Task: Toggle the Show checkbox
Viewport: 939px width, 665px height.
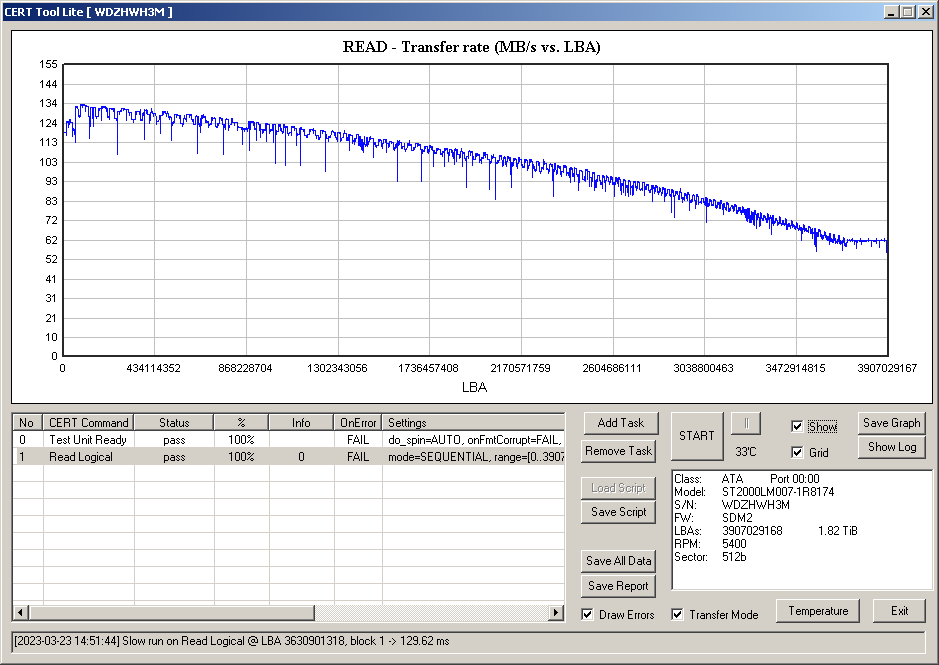Action: [797, 427]
